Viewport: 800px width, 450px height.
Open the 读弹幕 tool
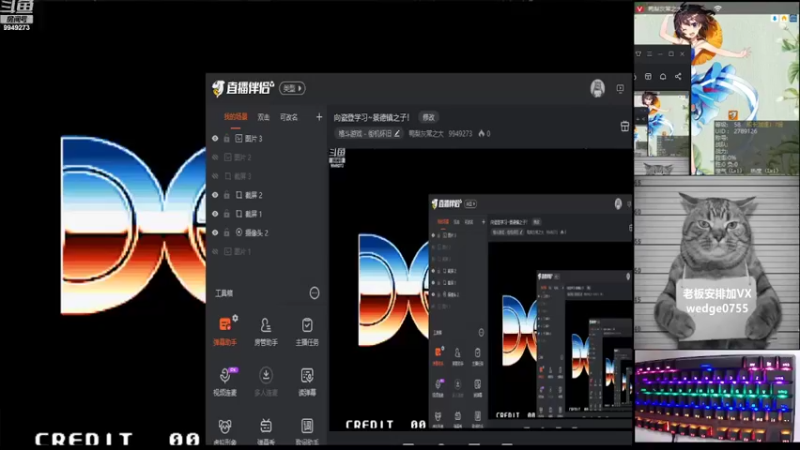click(x=307, y=382)
